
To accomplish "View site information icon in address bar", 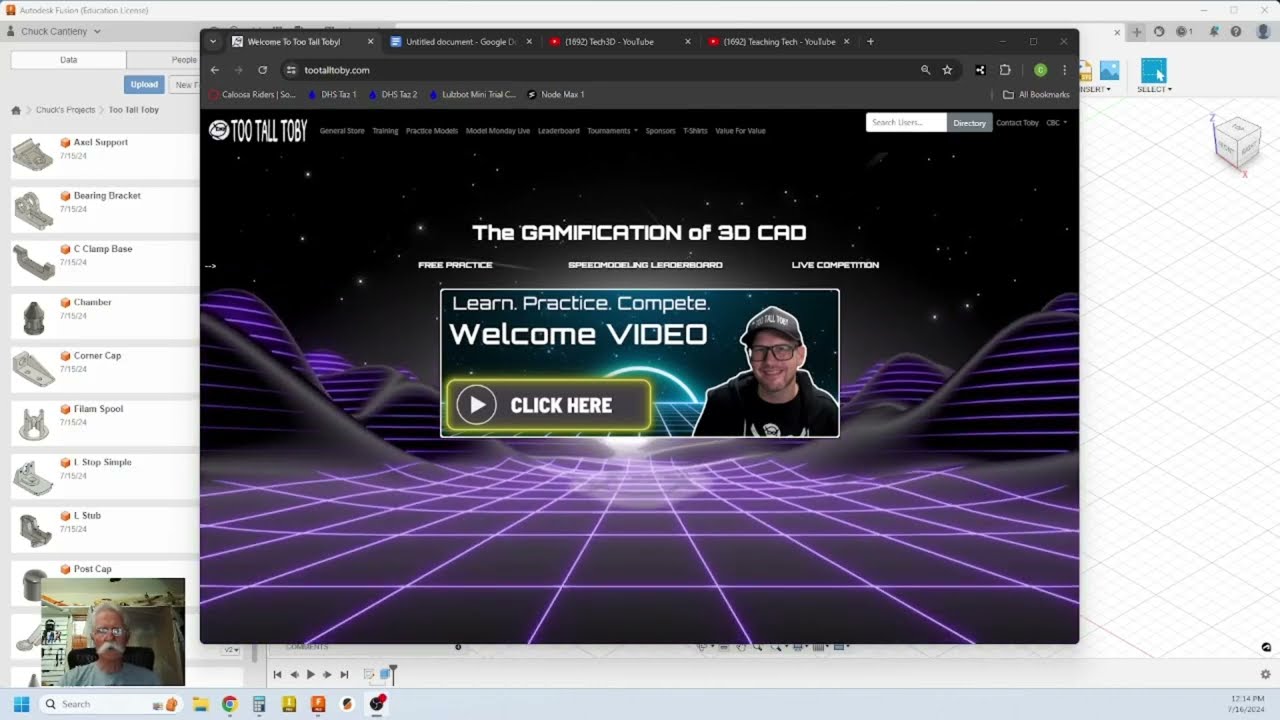I will (x=291, y=70).
